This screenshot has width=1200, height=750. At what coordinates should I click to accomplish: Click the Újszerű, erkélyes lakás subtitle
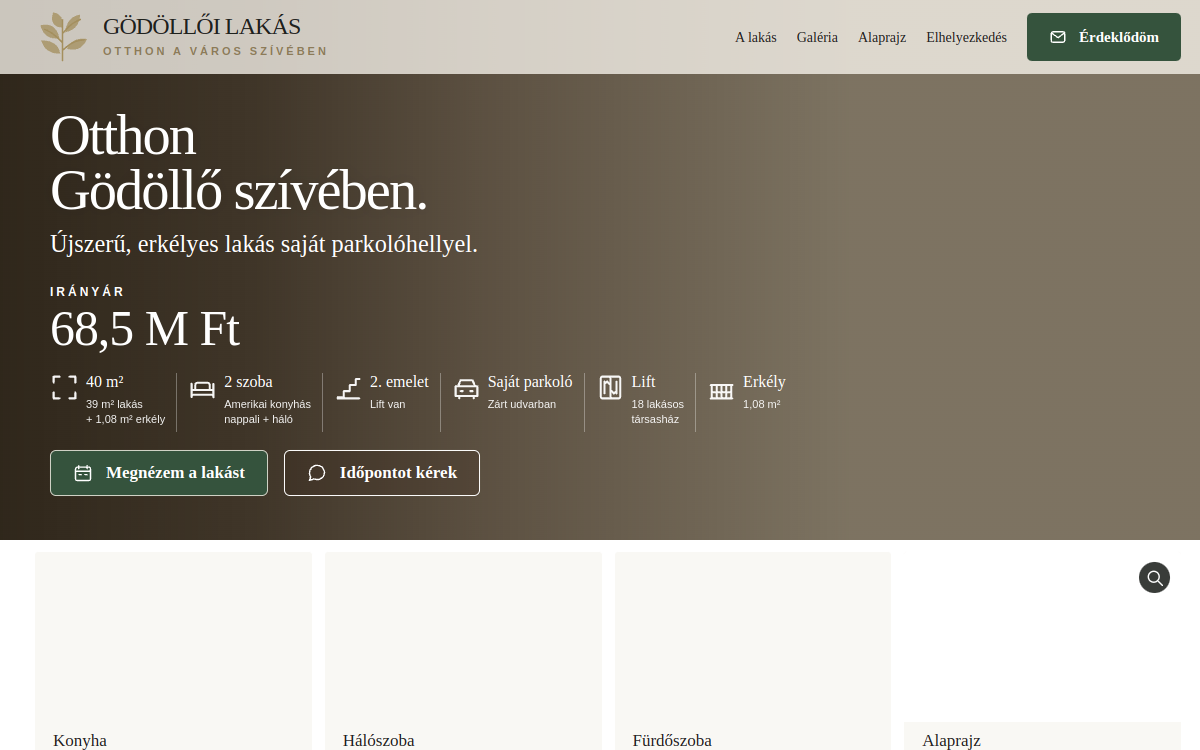coord(264,244)
